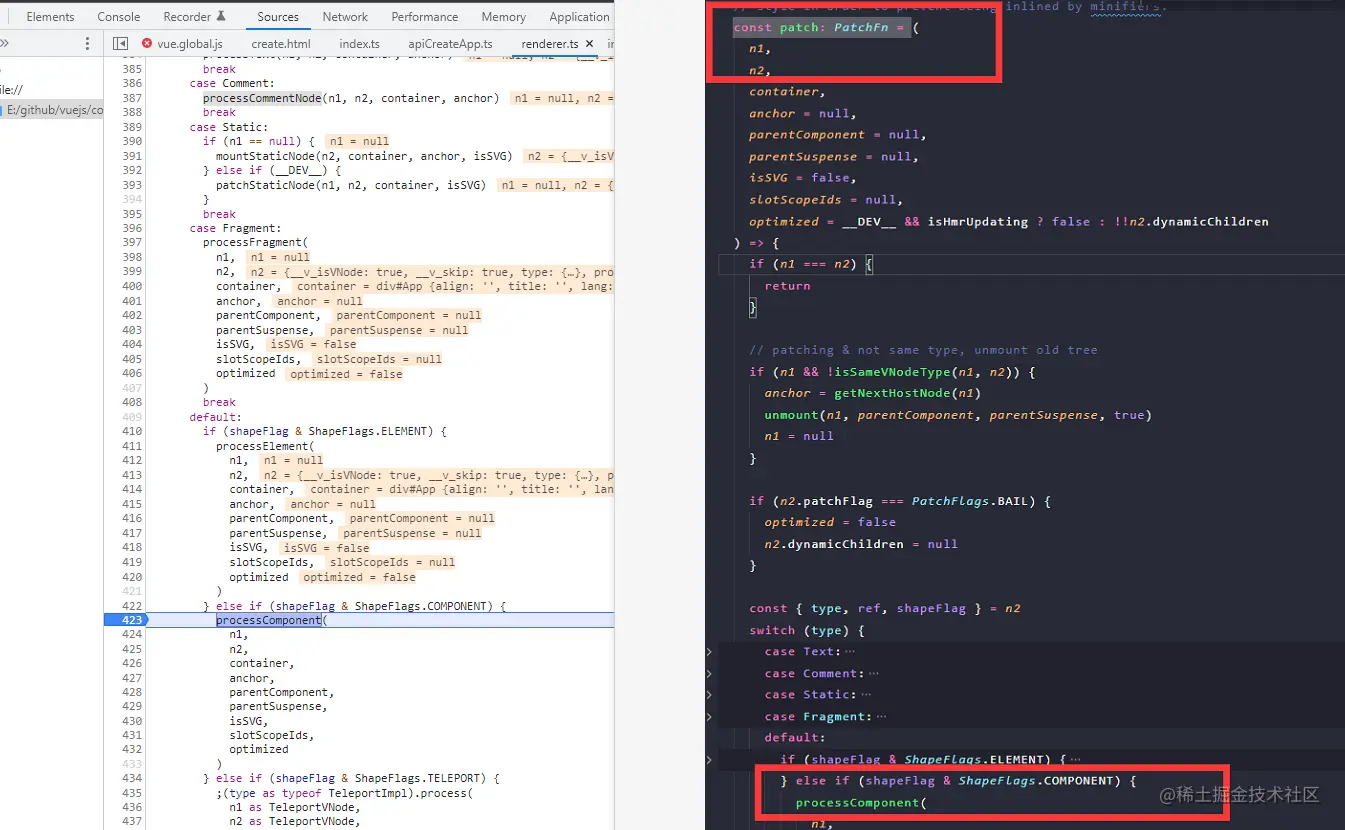
Task: Open the Recorder panel tab
Action: point(194,17)
